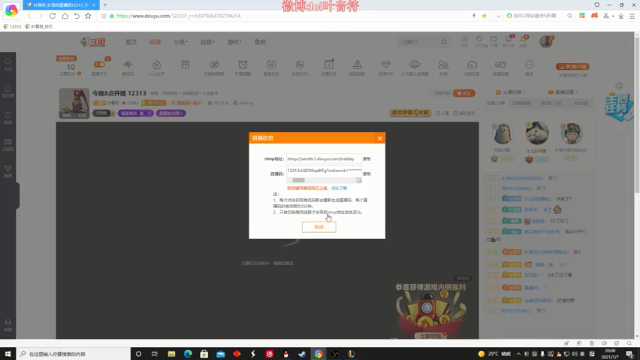Select the second tab in ranking panel
The height and width of the screenshot is (360, 640).
point(522,103)
